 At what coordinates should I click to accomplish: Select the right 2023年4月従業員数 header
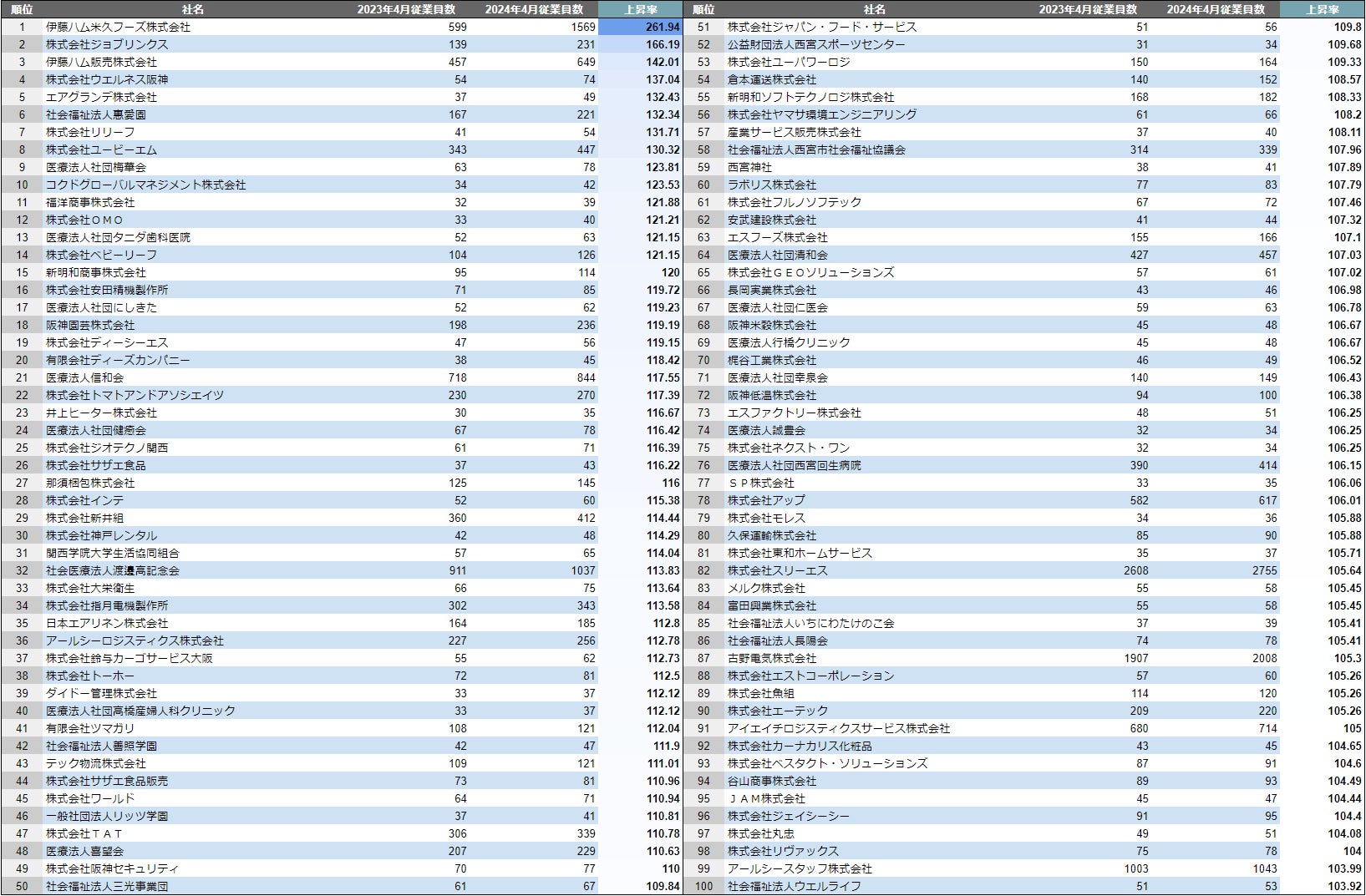pos(1088,9)
